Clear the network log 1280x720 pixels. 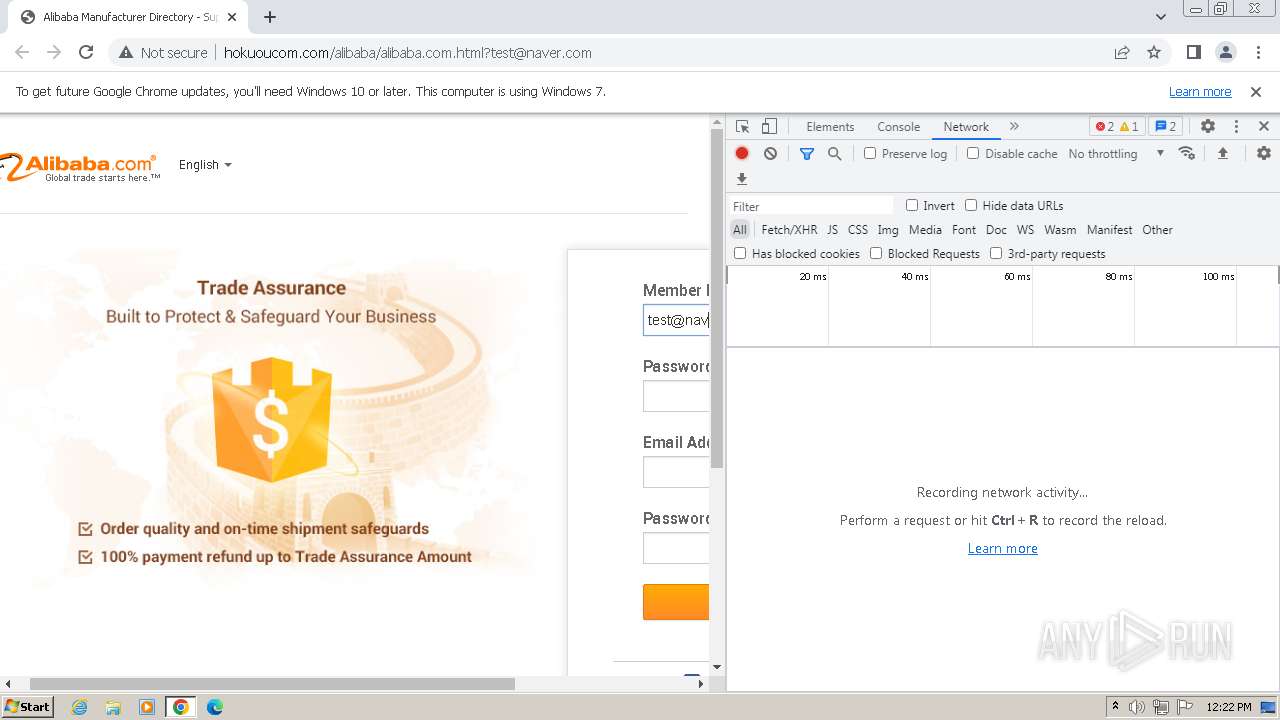pos(770,153)
